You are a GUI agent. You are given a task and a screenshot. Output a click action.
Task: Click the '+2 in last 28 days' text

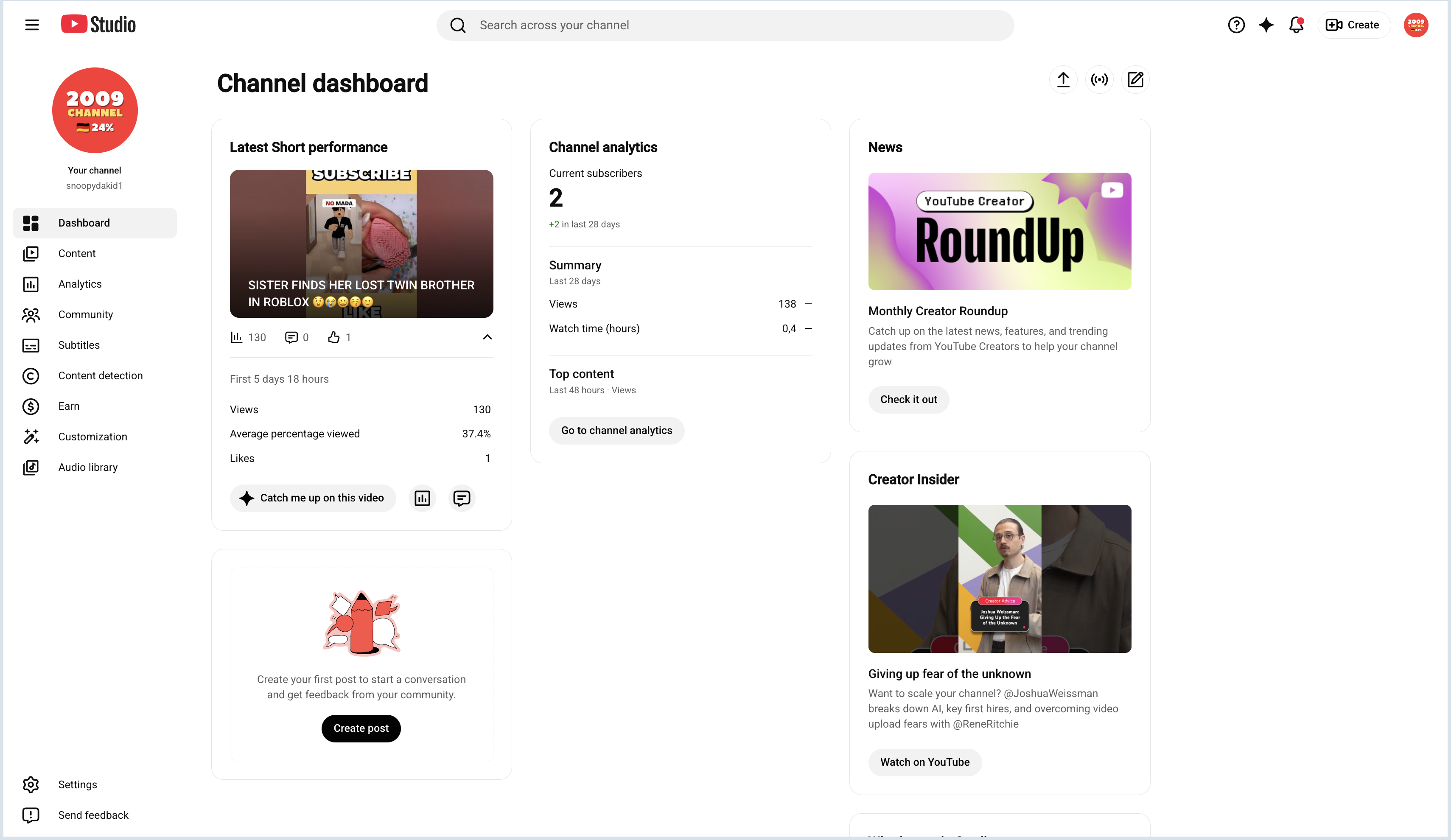click(585, 224)
